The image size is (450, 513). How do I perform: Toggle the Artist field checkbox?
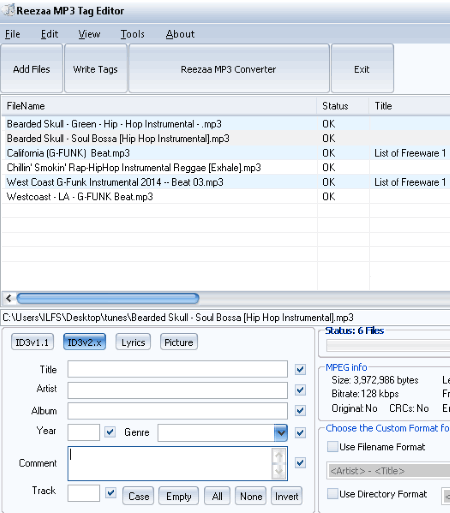pyautogui.click(x=300, y=390)
